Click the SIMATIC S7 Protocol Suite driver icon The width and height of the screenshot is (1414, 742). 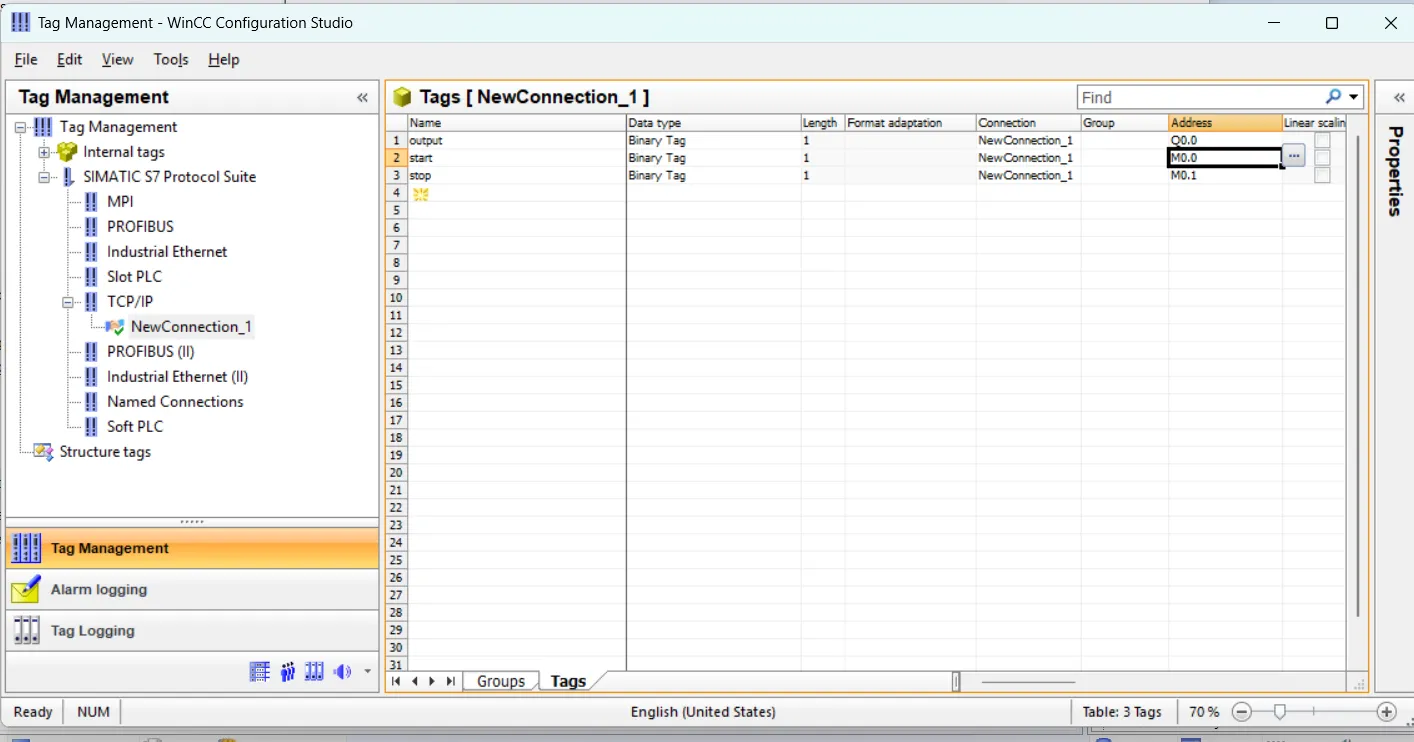click(68, 177)
